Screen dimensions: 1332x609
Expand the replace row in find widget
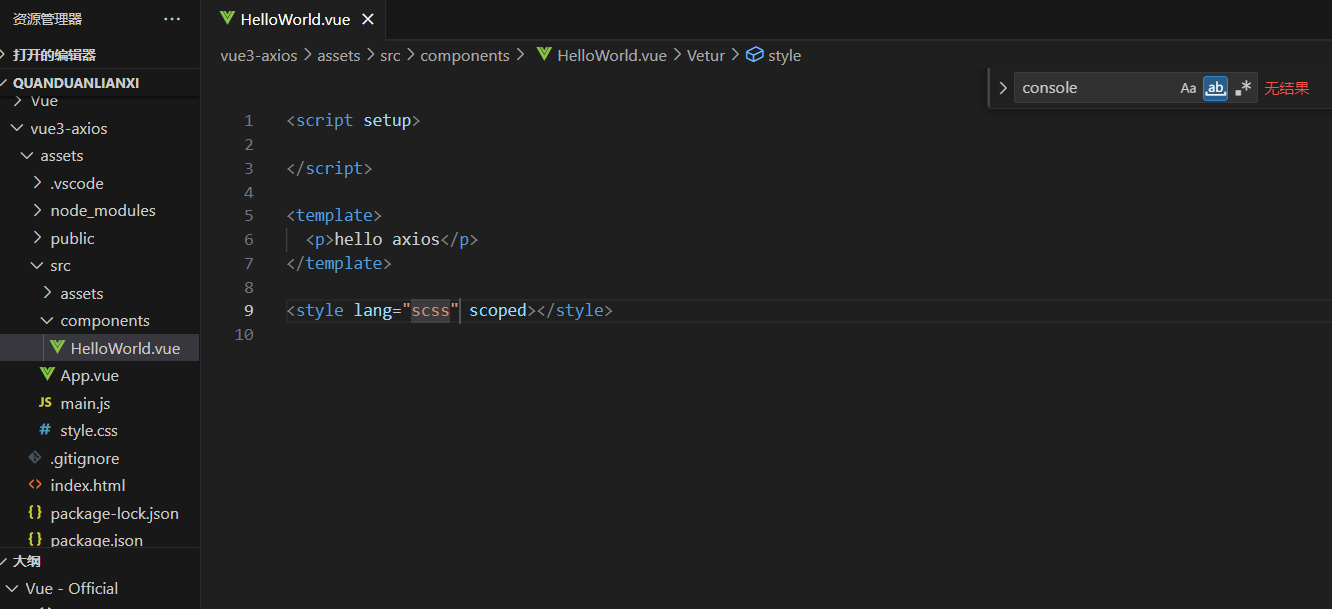click(x=1003, y=88)
